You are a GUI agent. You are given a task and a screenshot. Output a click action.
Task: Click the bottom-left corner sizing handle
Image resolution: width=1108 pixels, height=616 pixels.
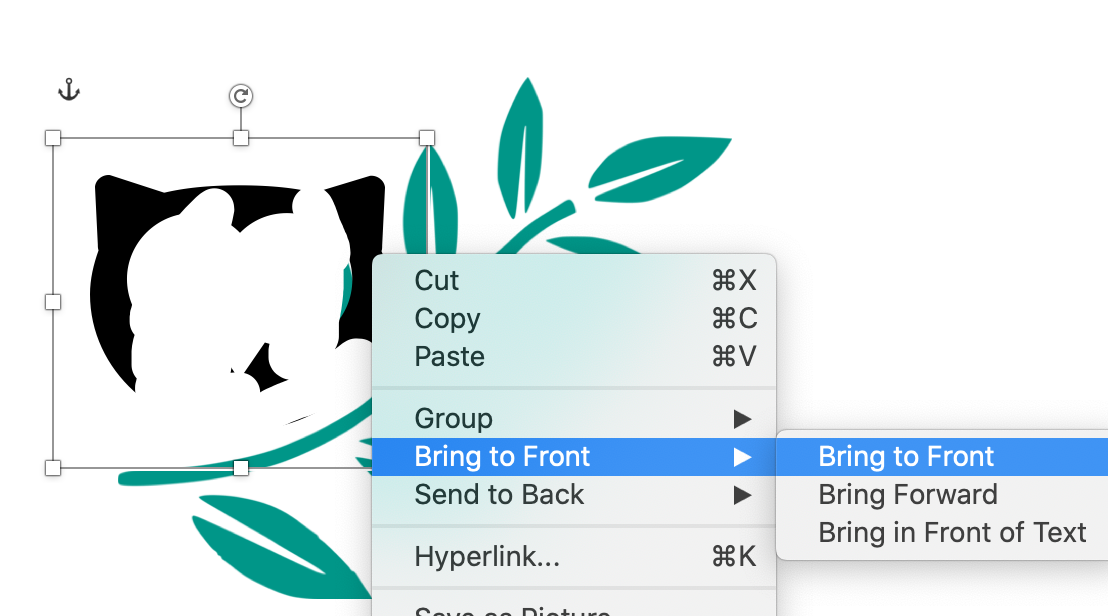[53, 468]
